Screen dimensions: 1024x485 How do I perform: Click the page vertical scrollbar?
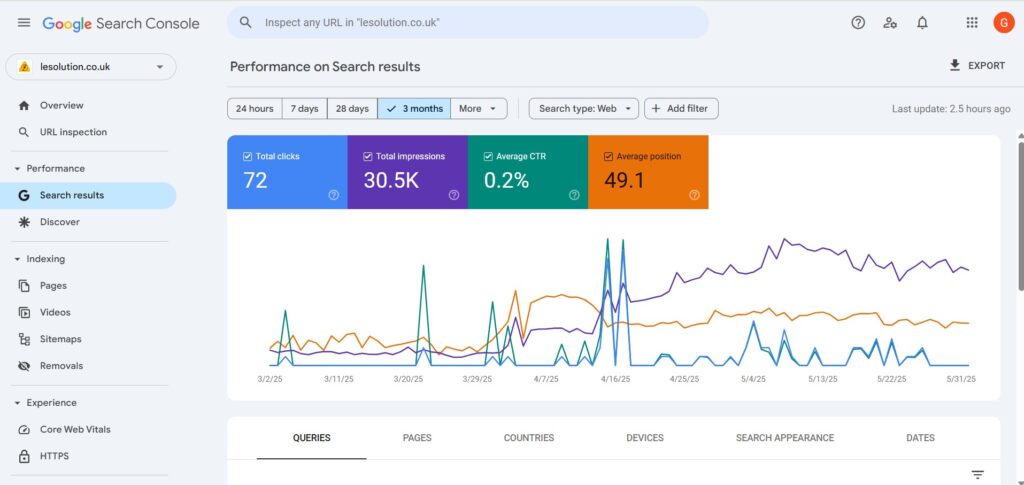(x=1021, y=215)
